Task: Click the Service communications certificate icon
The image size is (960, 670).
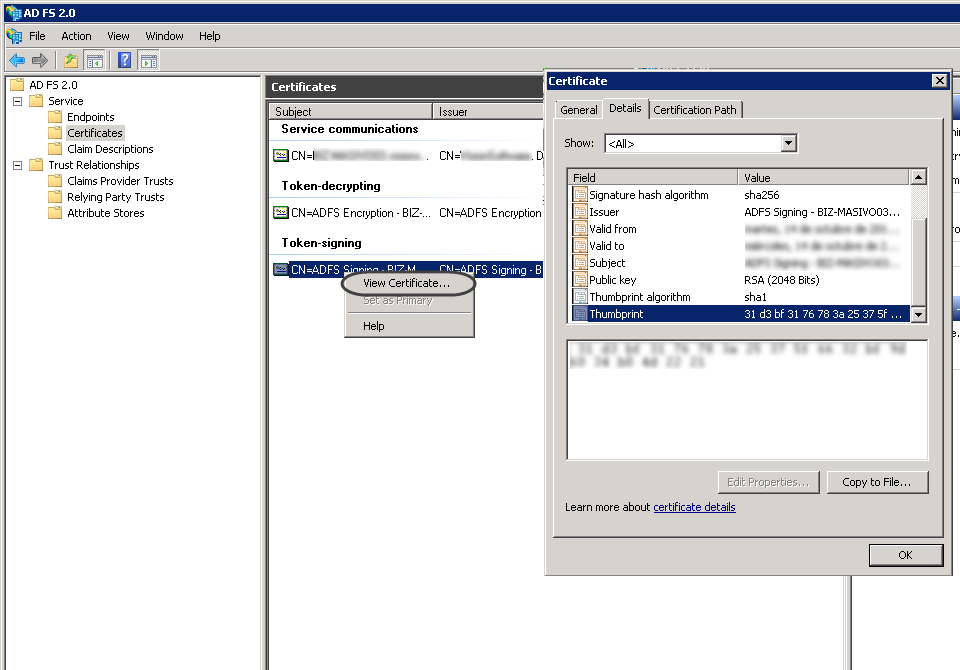Action: (280, 156)
